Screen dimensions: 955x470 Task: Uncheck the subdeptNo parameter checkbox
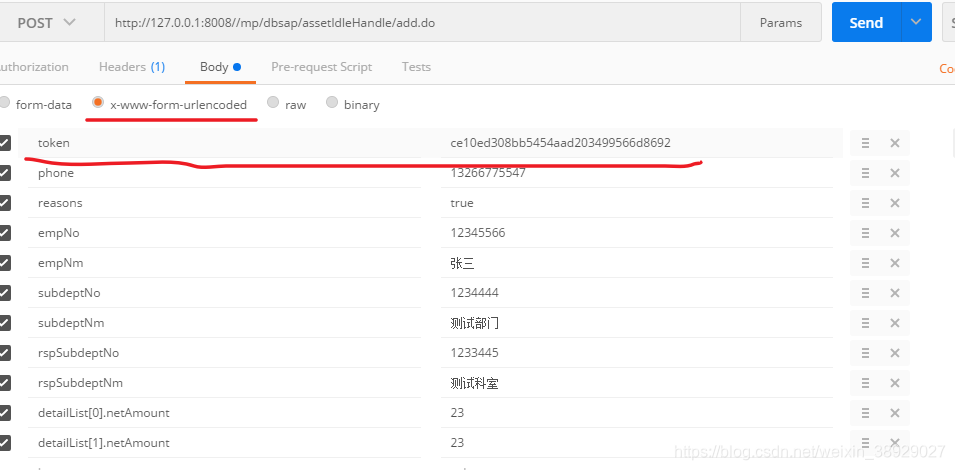[x=4, y=293]
